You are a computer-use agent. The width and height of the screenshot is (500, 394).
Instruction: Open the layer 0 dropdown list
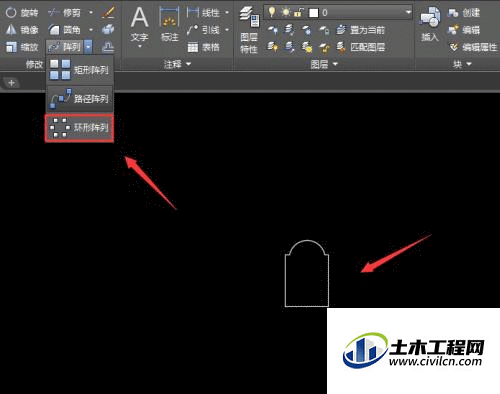pos(408,13)
